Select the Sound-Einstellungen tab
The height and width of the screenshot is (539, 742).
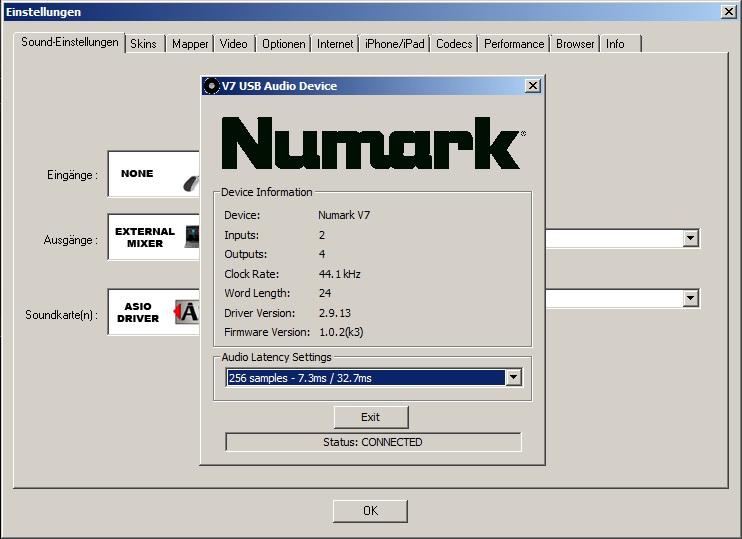70,42
